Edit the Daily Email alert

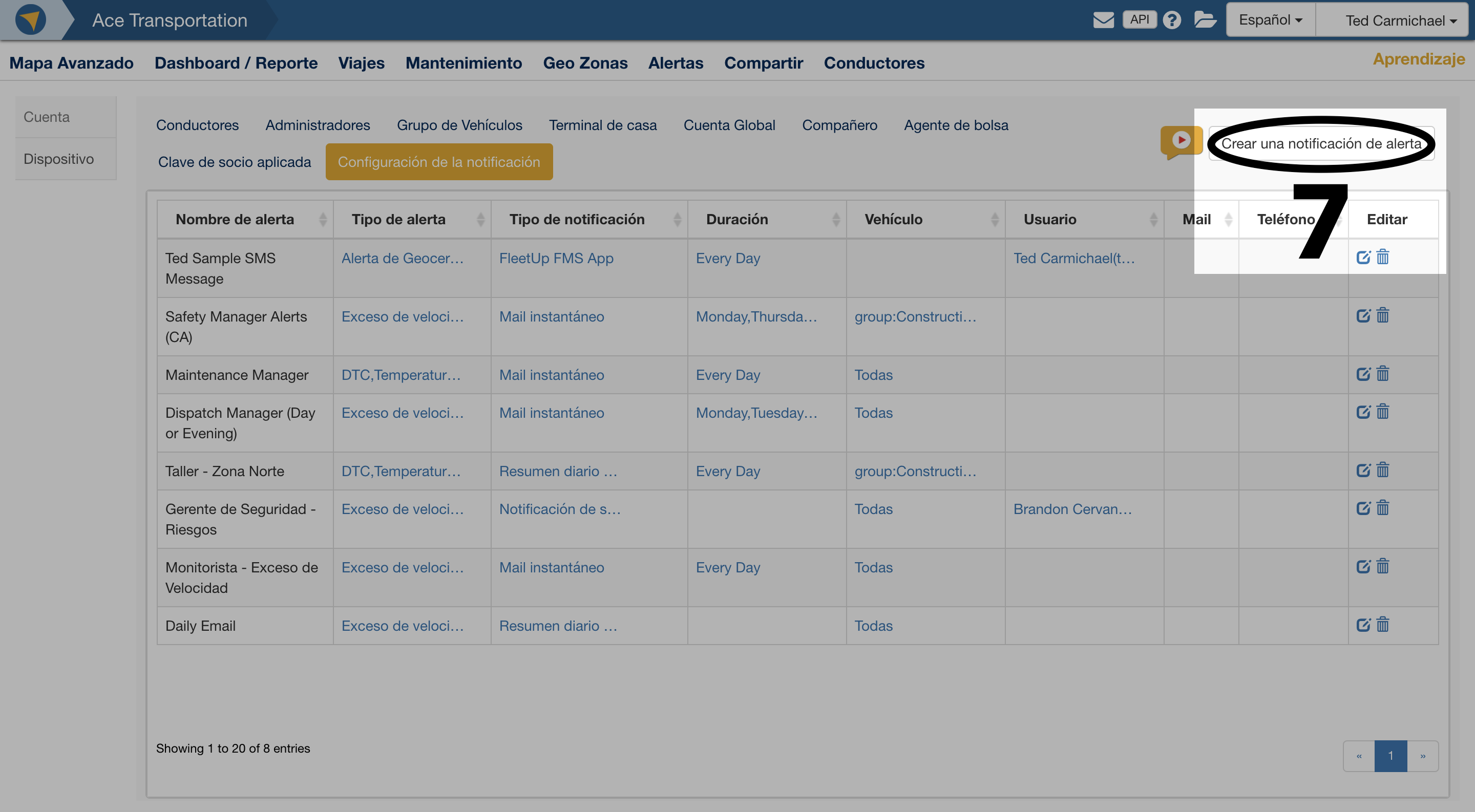click(x=1363, y=625)
